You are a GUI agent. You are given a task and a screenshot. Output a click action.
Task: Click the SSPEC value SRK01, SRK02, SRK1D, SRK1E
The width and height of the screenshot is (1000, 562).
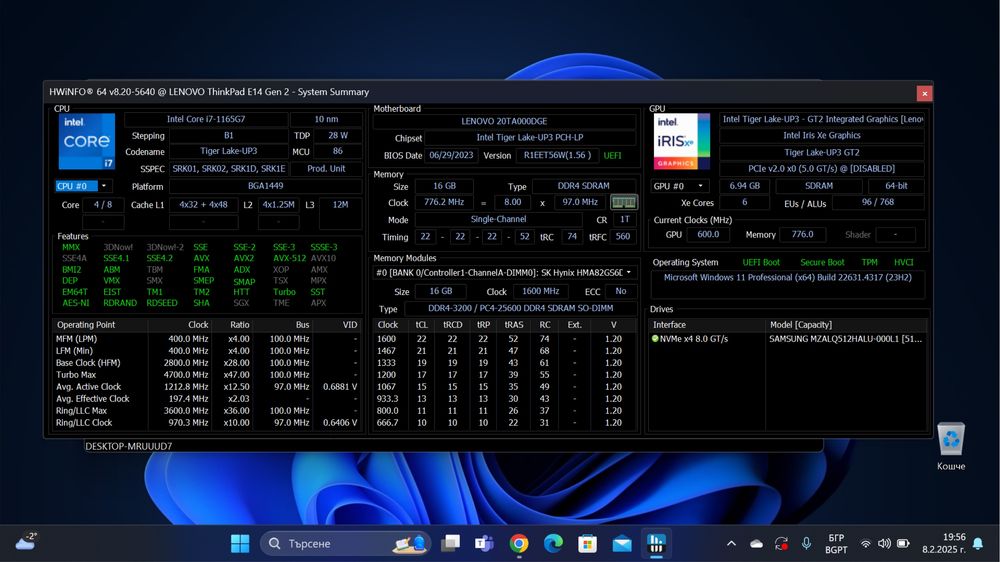pos(229,169)
